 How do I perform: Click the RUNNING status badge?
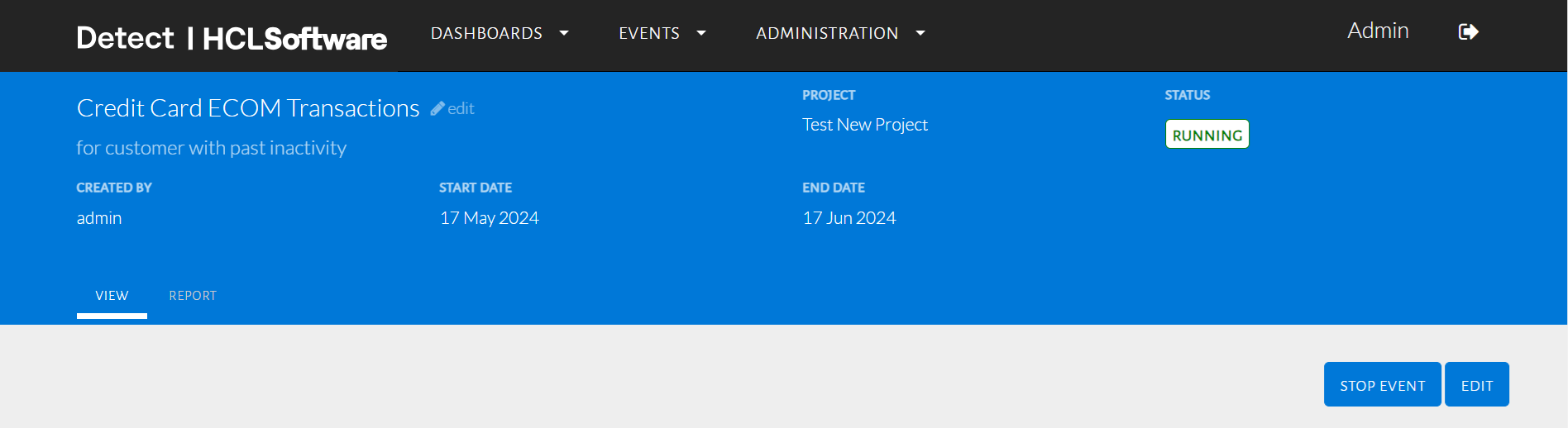tap(1207, 135)
